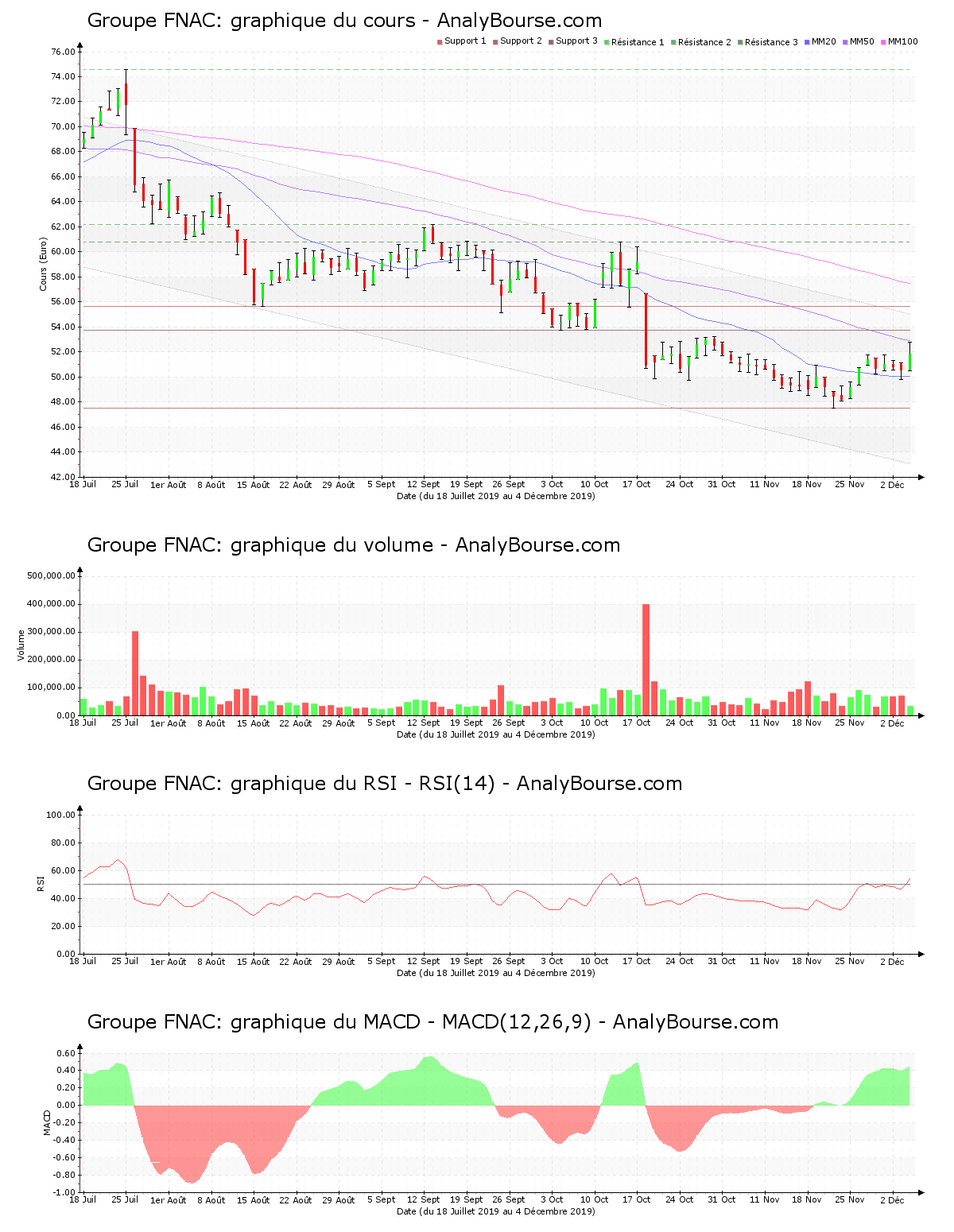Click the 20.00 value on RSI axis
Screen dimensions: 954x1232
pos(63,926)
